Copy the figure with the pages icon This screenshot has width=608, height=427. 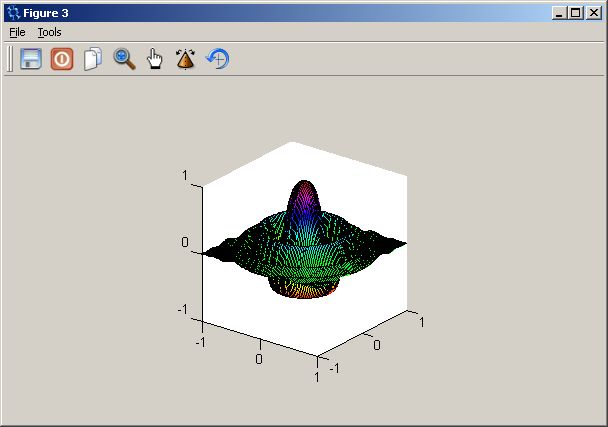pos(93,59)
